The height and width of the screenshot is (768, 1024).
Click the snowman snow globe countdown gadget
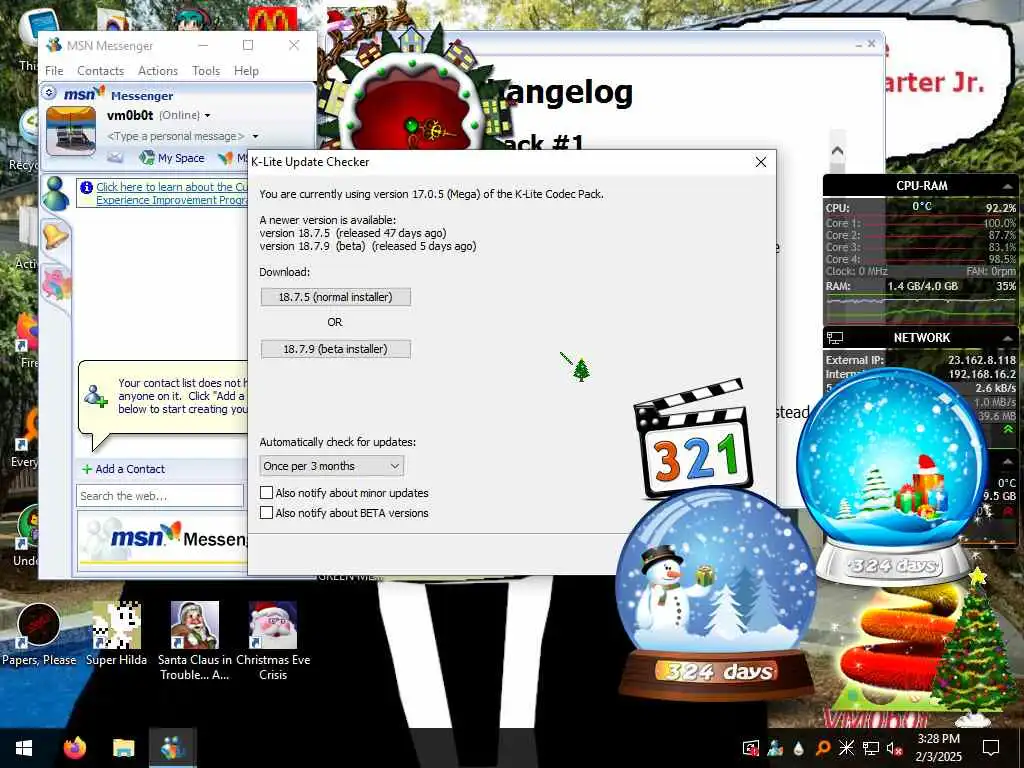coord(716,594)
